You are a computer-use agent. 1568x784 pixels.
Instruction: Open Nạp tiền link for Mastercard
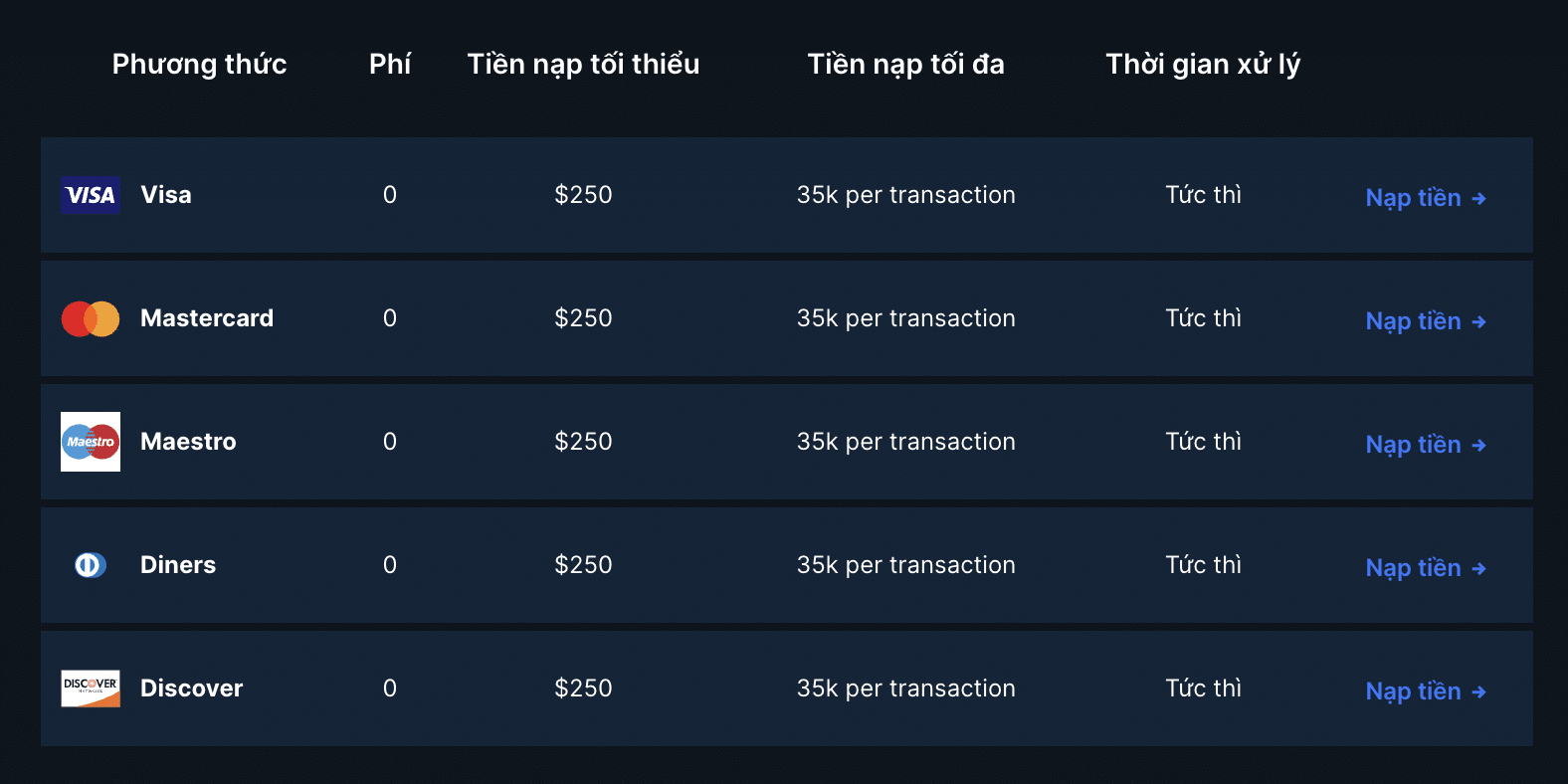[x=1413, y=321]
